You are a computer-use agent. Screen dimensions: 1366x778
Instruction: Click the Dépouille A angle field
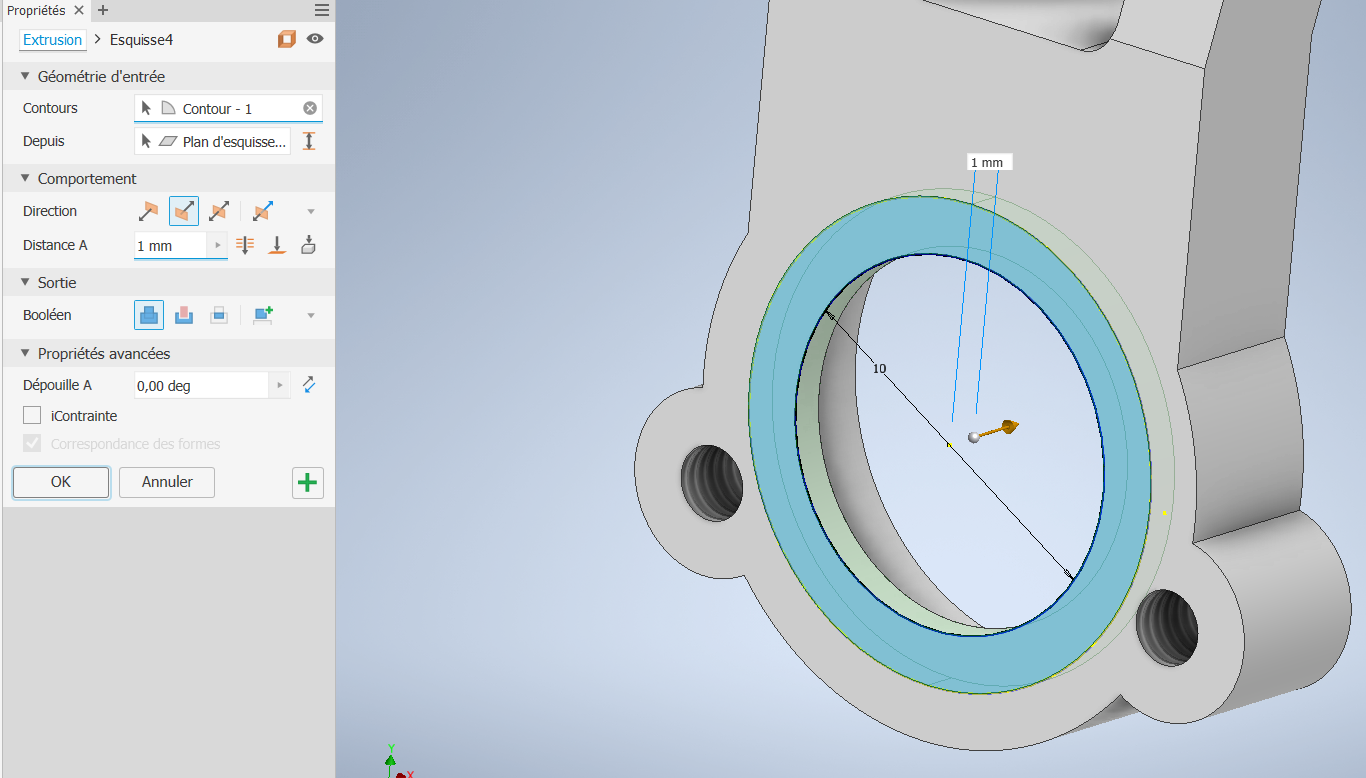(x=200, y=386)
